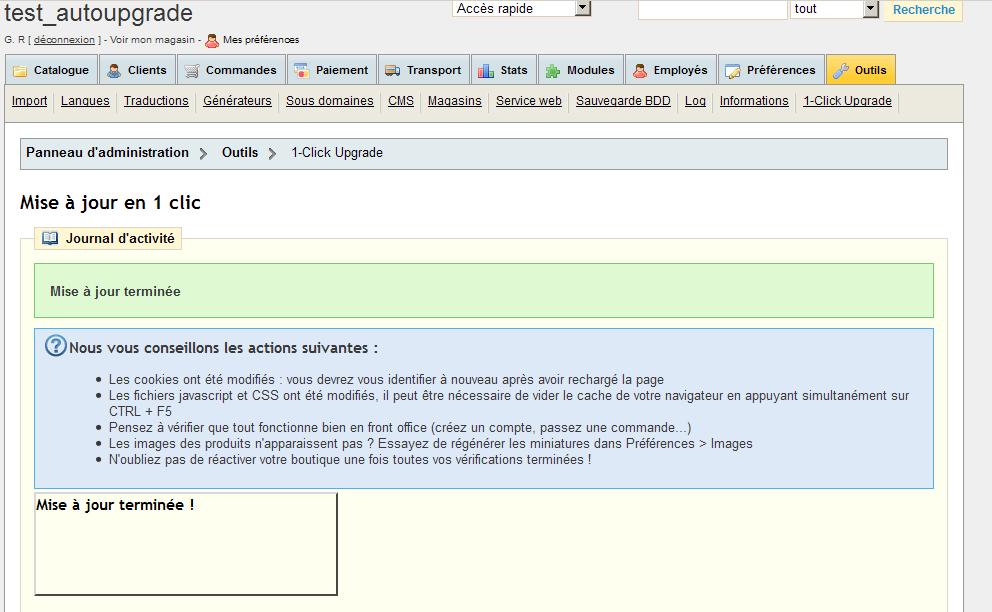Click the déconnexion link
The width and height of the screenshot is (992, 612).
[x=64, y=39]
